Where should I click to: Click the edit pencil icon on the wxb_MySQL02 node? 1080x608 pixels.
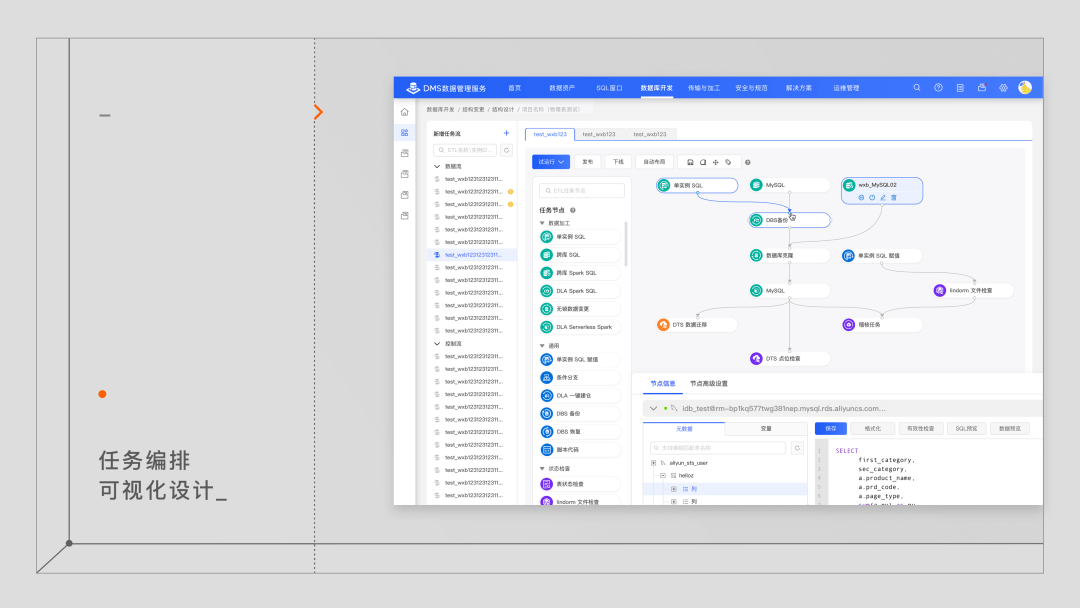click(x=883, y=198)
